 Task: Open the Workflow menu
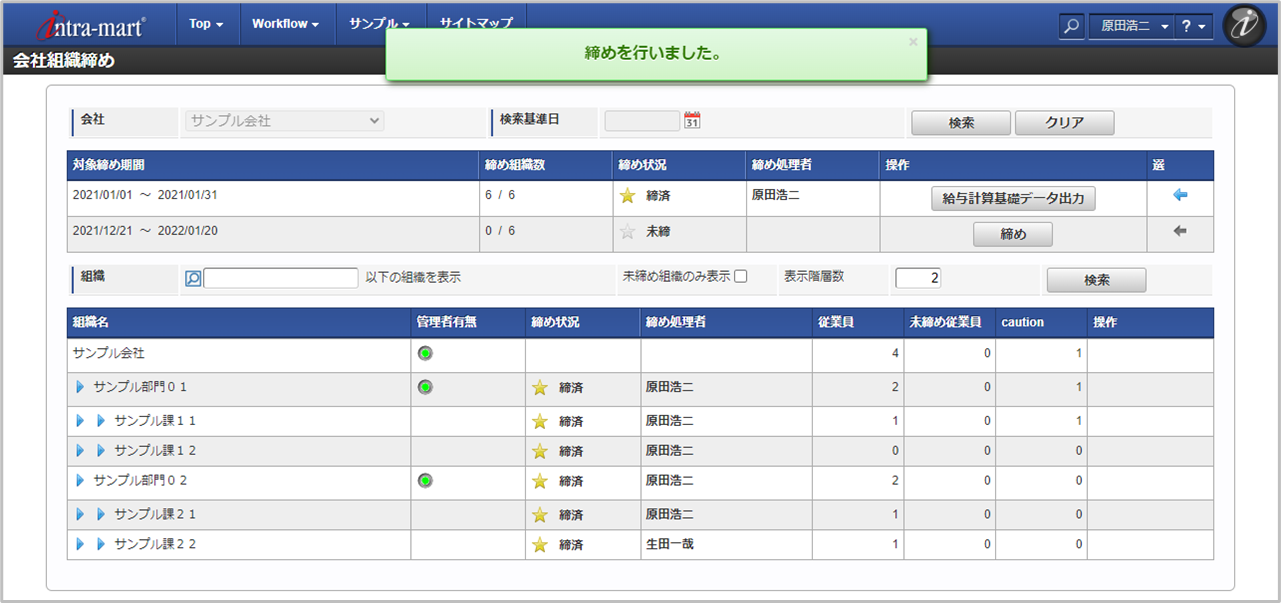point(285,23)
